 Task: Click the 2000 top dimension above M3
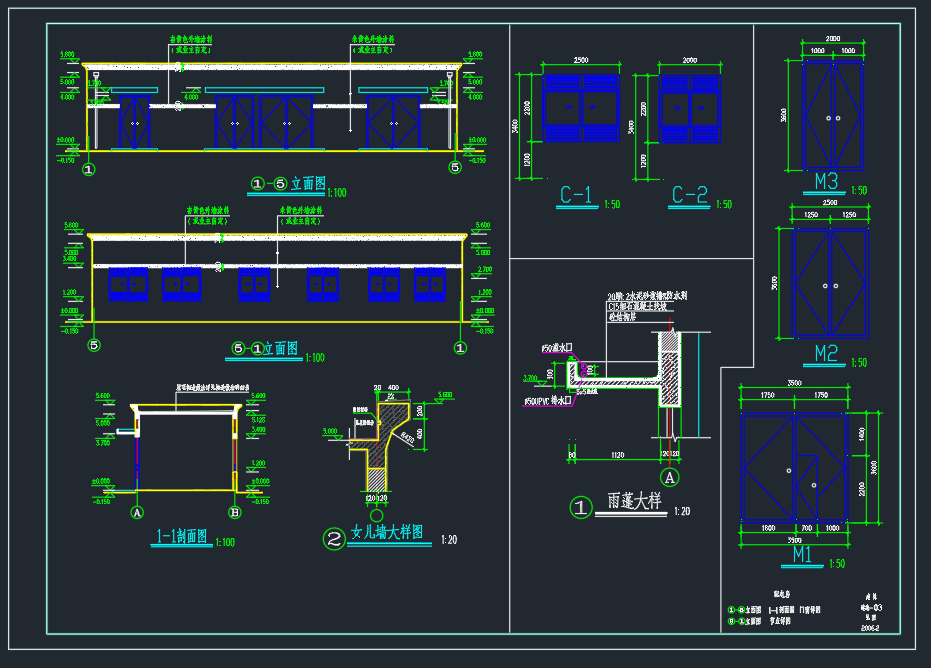coord(832,38)
